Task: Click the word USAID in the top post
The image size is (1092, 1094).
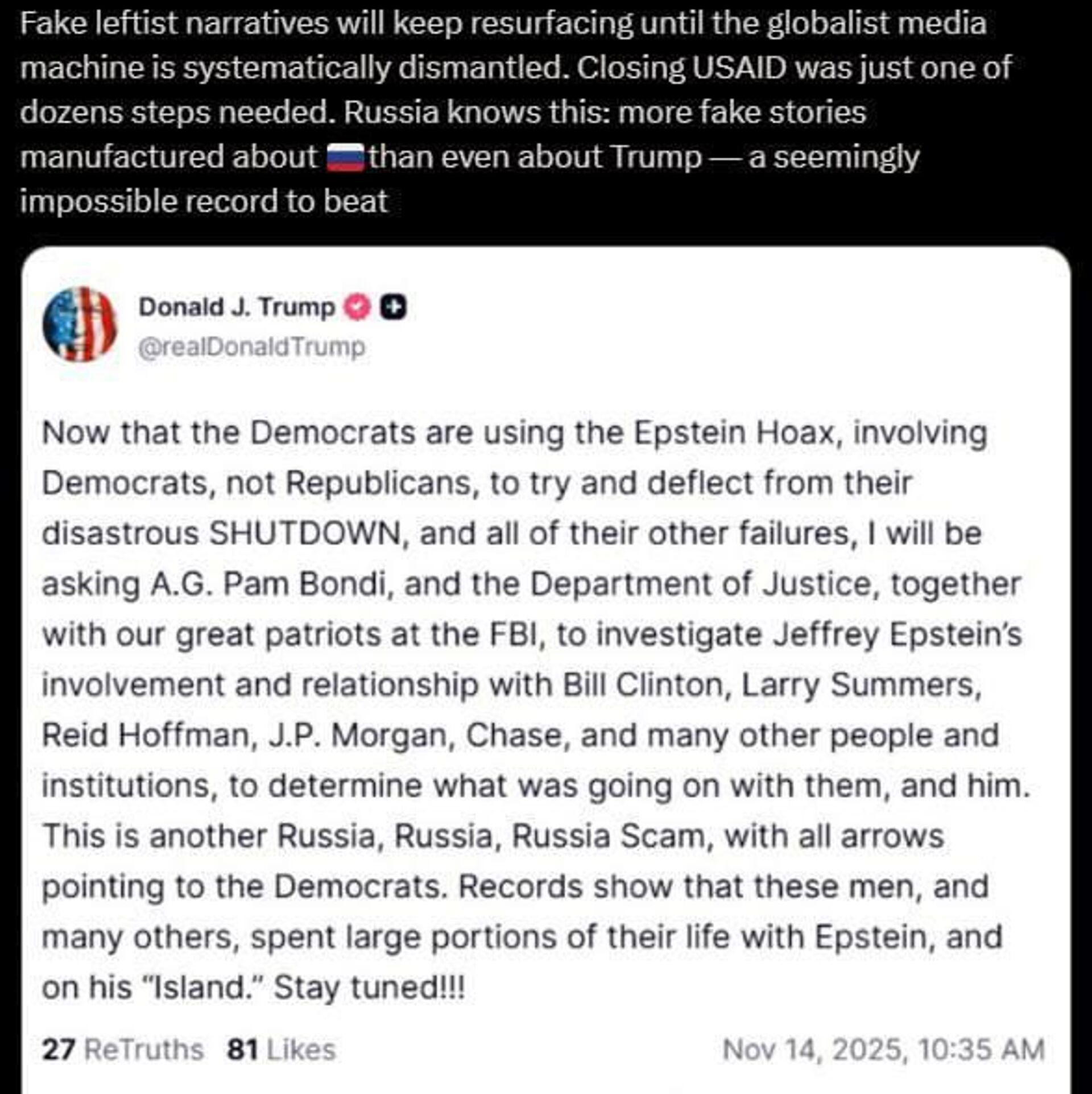Action: 741,68
